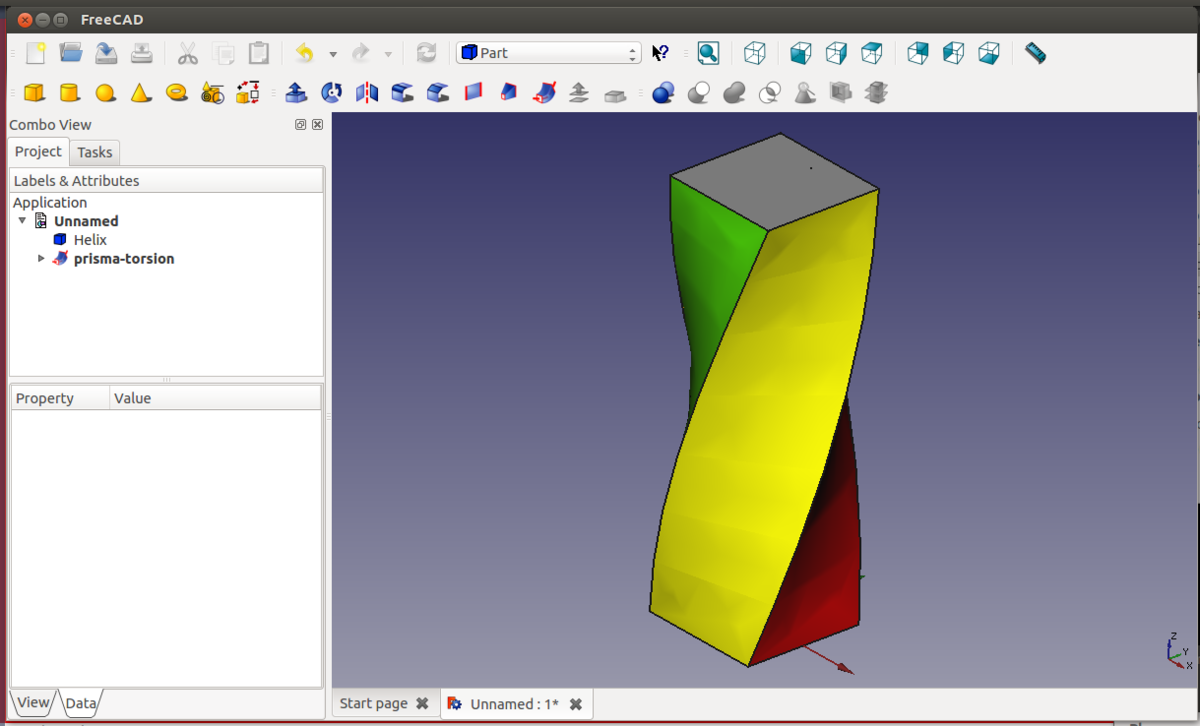Open the Boolean operation tool
1200x726 pixels.
(x=662, y=93)
